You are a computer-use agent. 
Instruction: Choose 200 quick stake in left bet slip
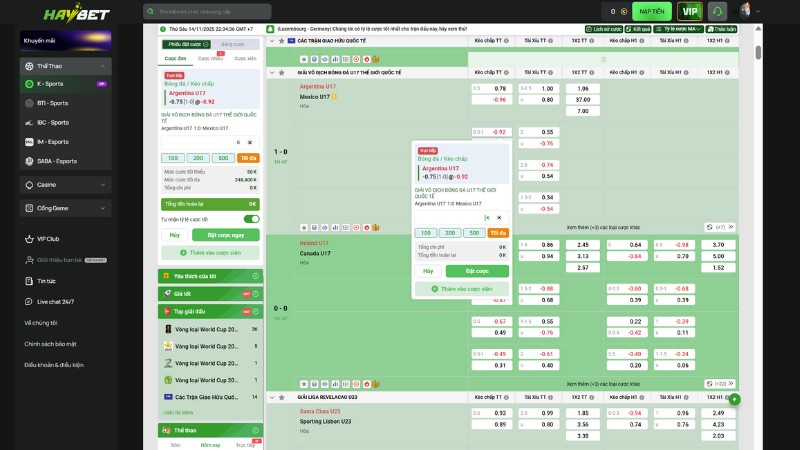point(198,158)
